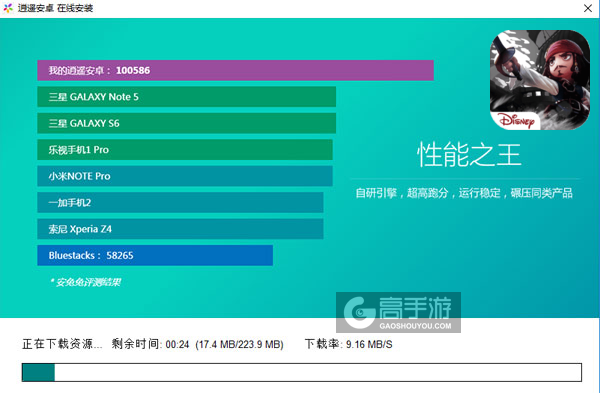Click the 正在下载资源 status text
This screenshot has width=600, height=393.
pyautogui.click(x=62, y=344)
